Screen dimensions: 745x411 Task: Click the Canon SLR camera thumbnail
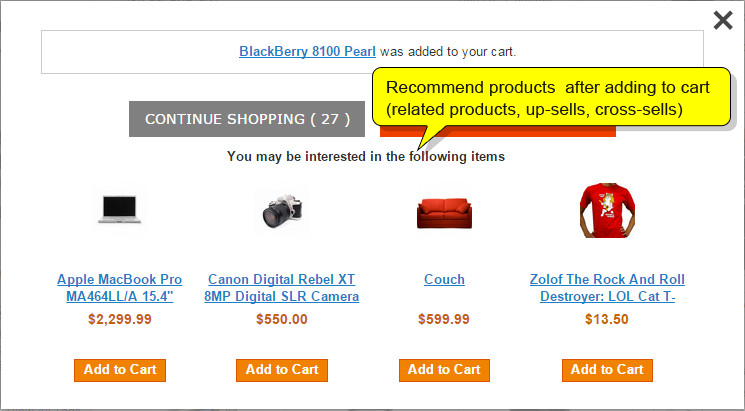point(282,211)
